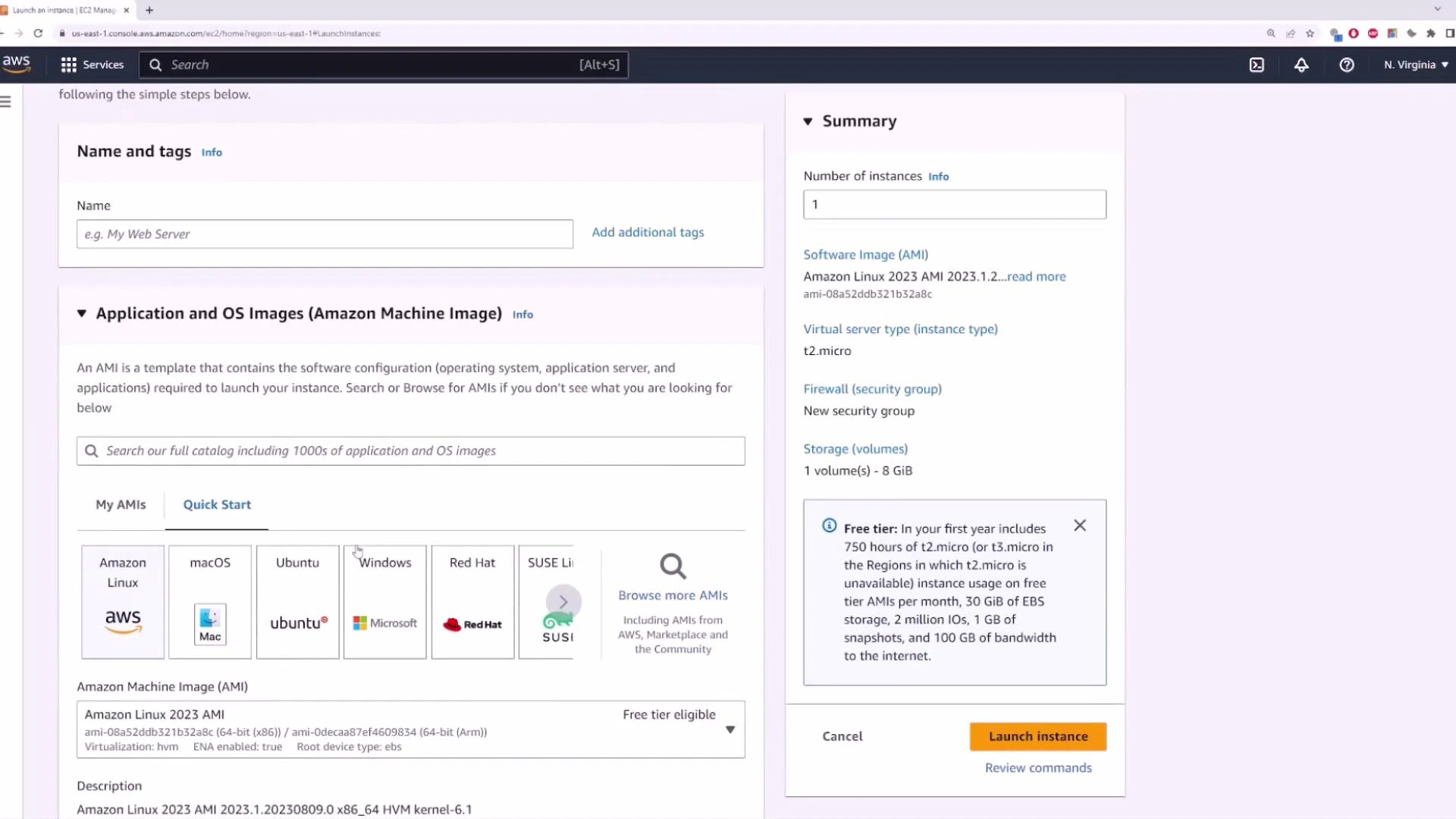Select the Windows Microsoft AMI card
This screenshot has width=1456, height=819.
[x=384, y=601]
